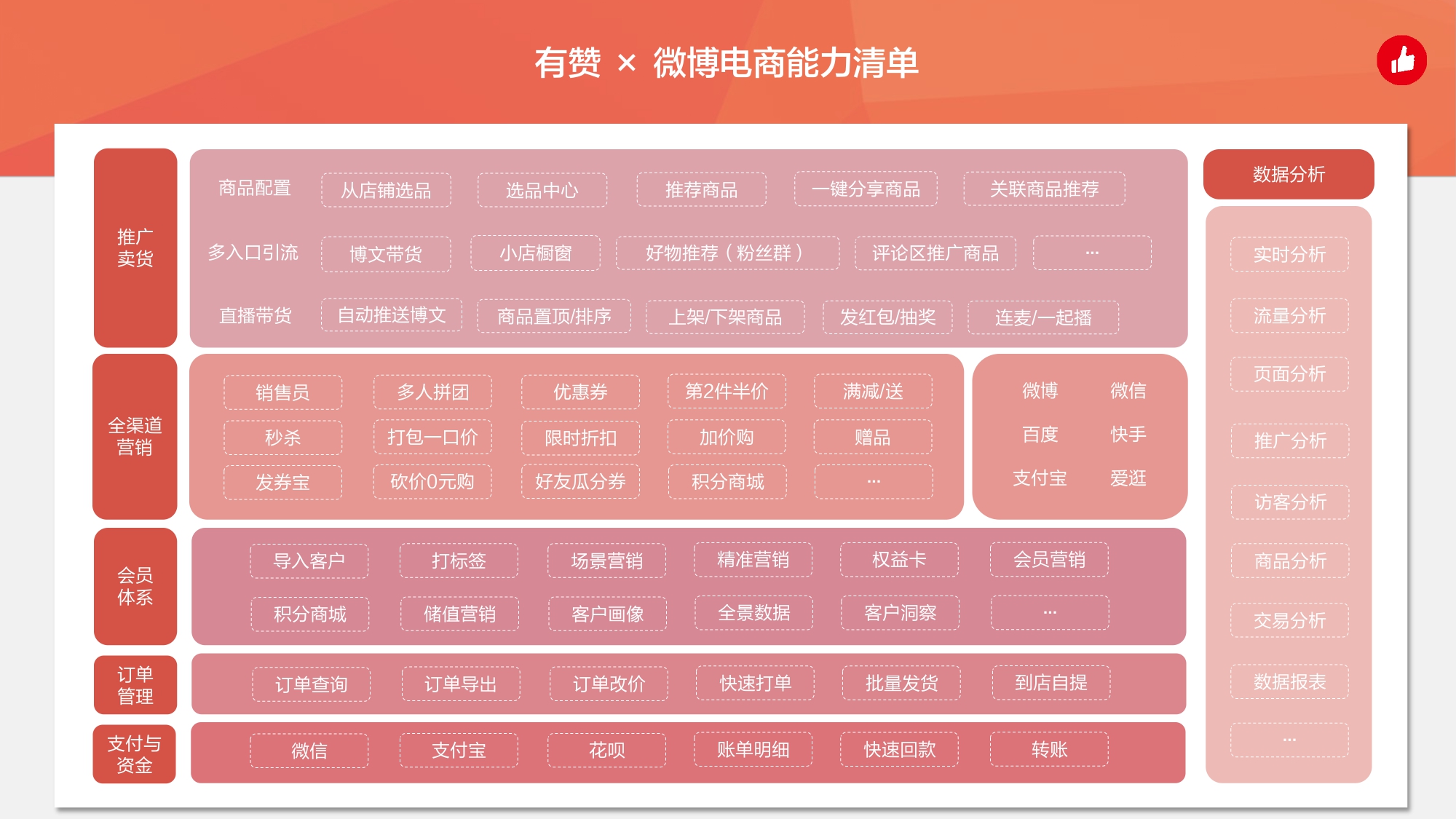Click the 小店橱窗 box
Image resolution: width=1456 pixels, height=819 pixels.
[535, 253]
